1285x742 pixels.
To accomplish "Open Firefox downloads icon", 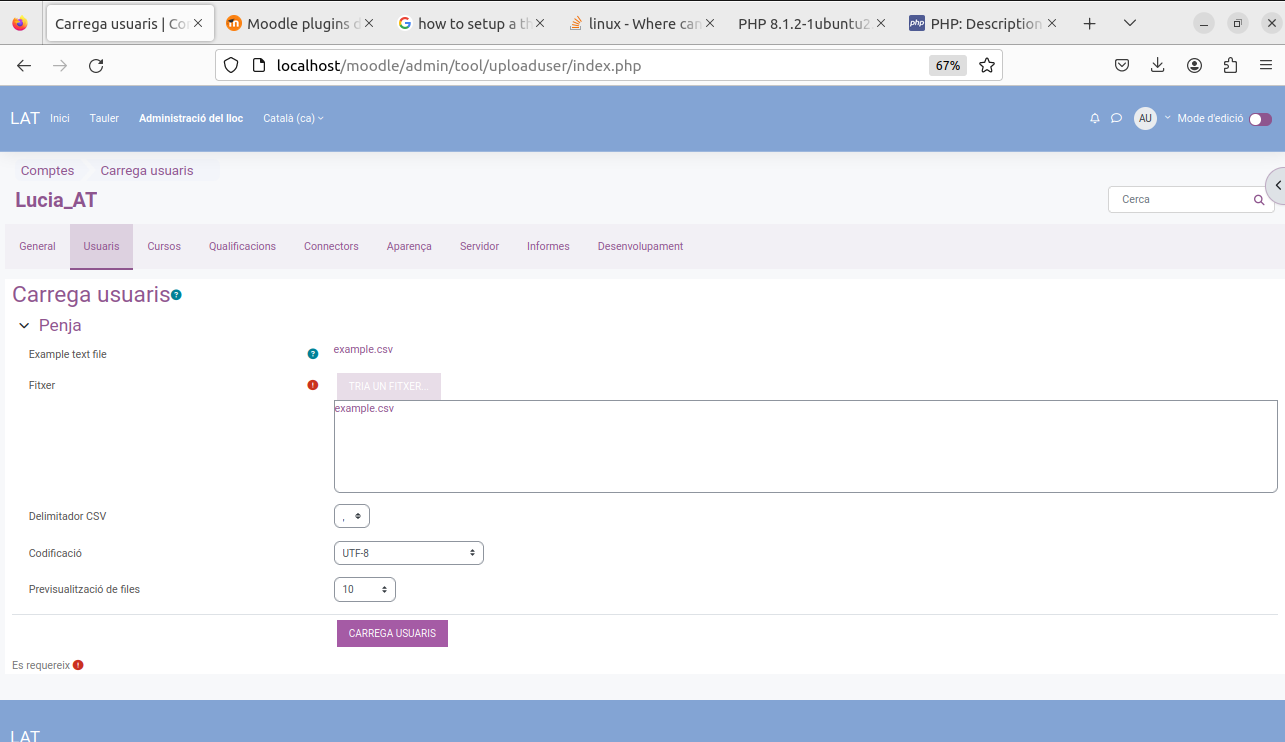I will coord(1158,65).
